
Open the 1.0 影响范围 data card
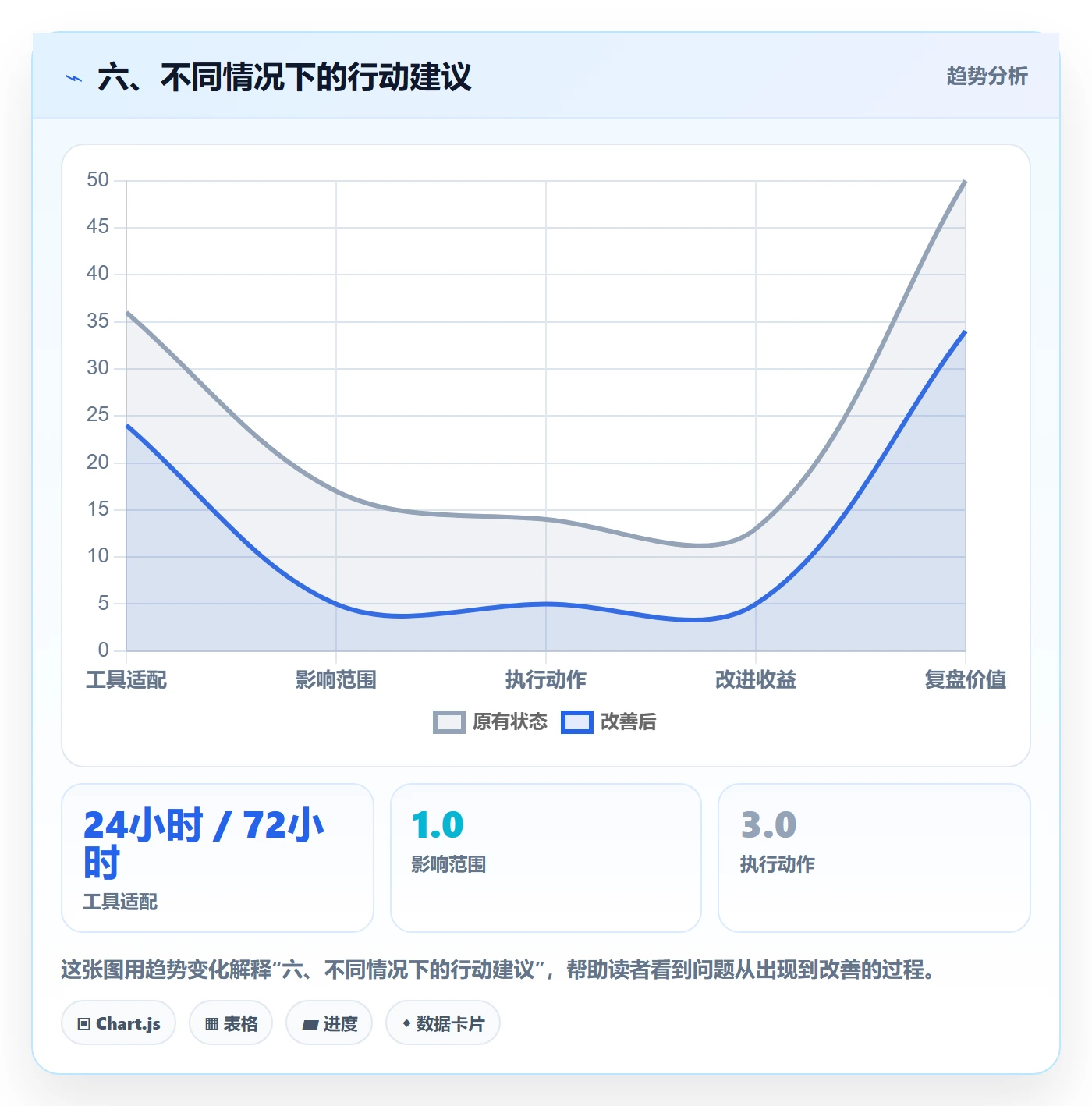coord(546,858)
